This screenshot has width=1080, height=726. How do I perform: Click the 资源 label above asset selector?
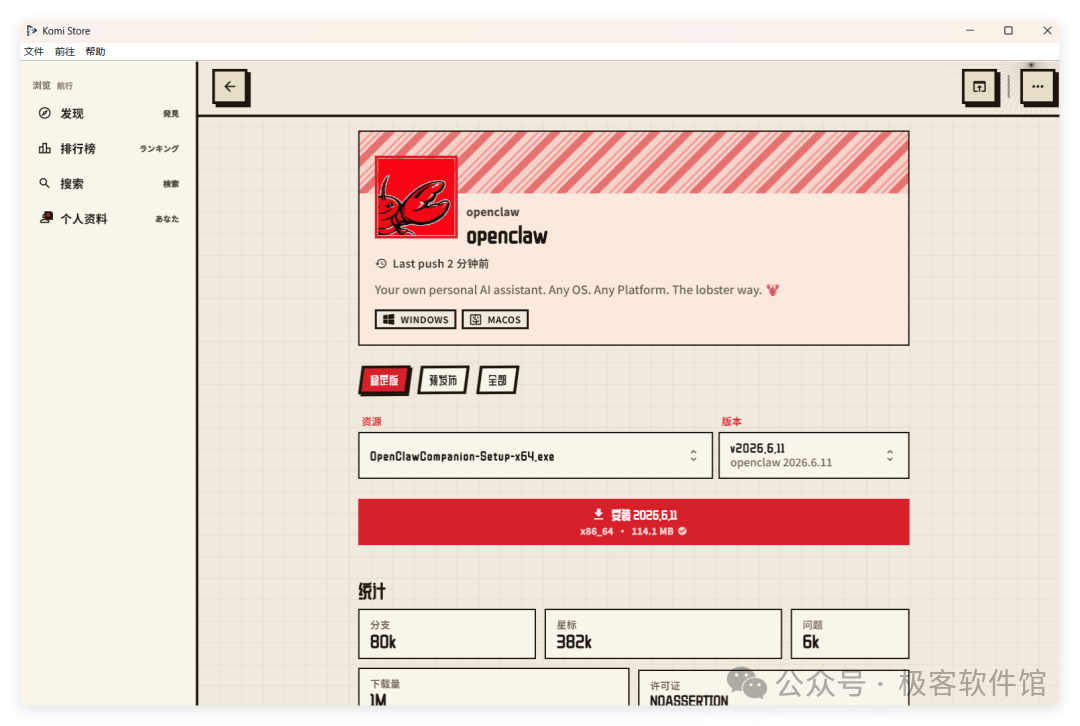coord(371,422)
